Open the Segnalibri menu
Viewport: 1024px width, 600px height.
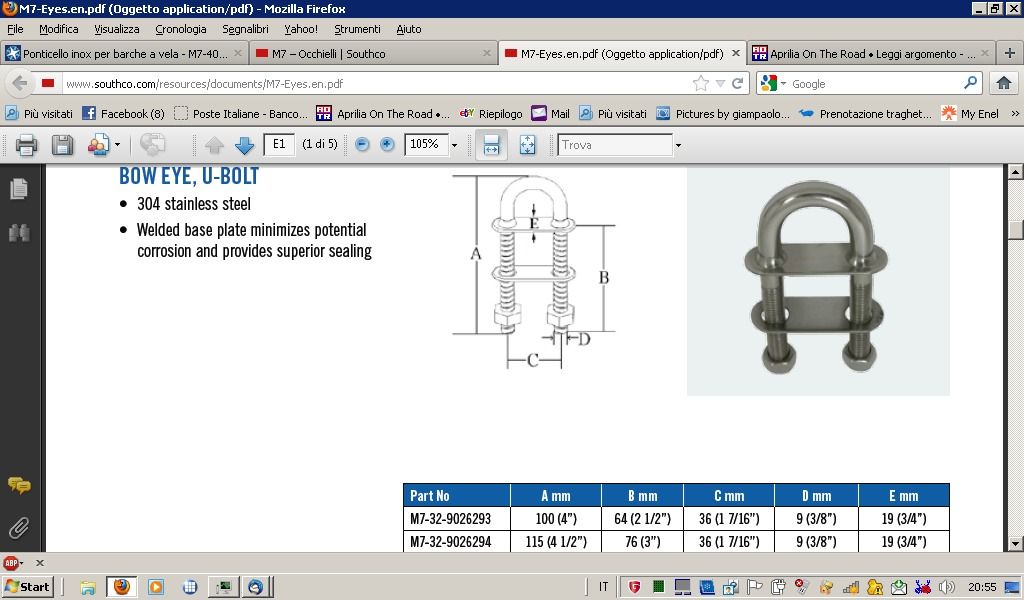[x=245, y=29]
